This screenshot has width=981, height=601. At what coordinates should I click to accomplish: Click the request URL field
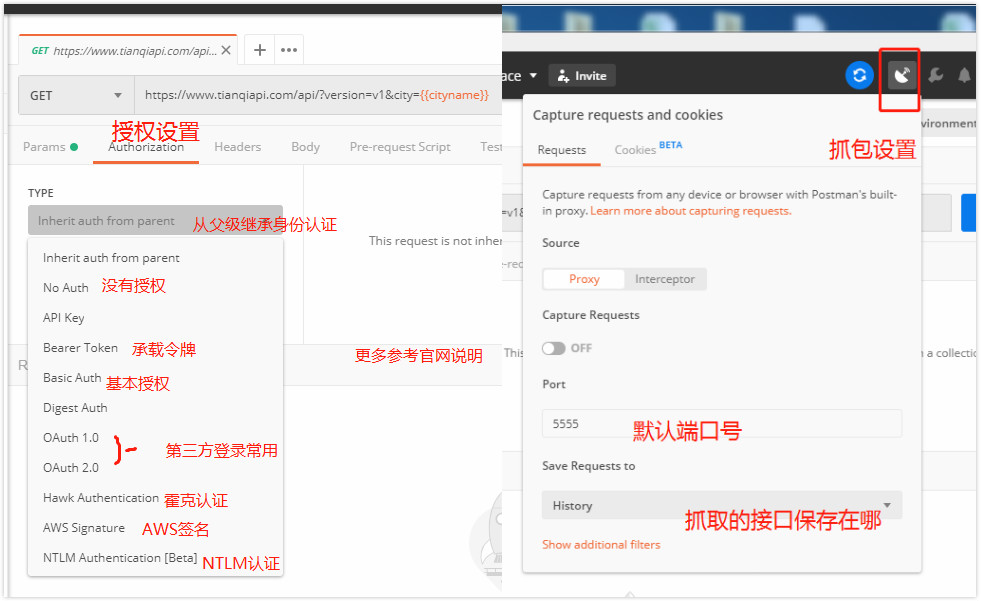[x=318, y=95]
